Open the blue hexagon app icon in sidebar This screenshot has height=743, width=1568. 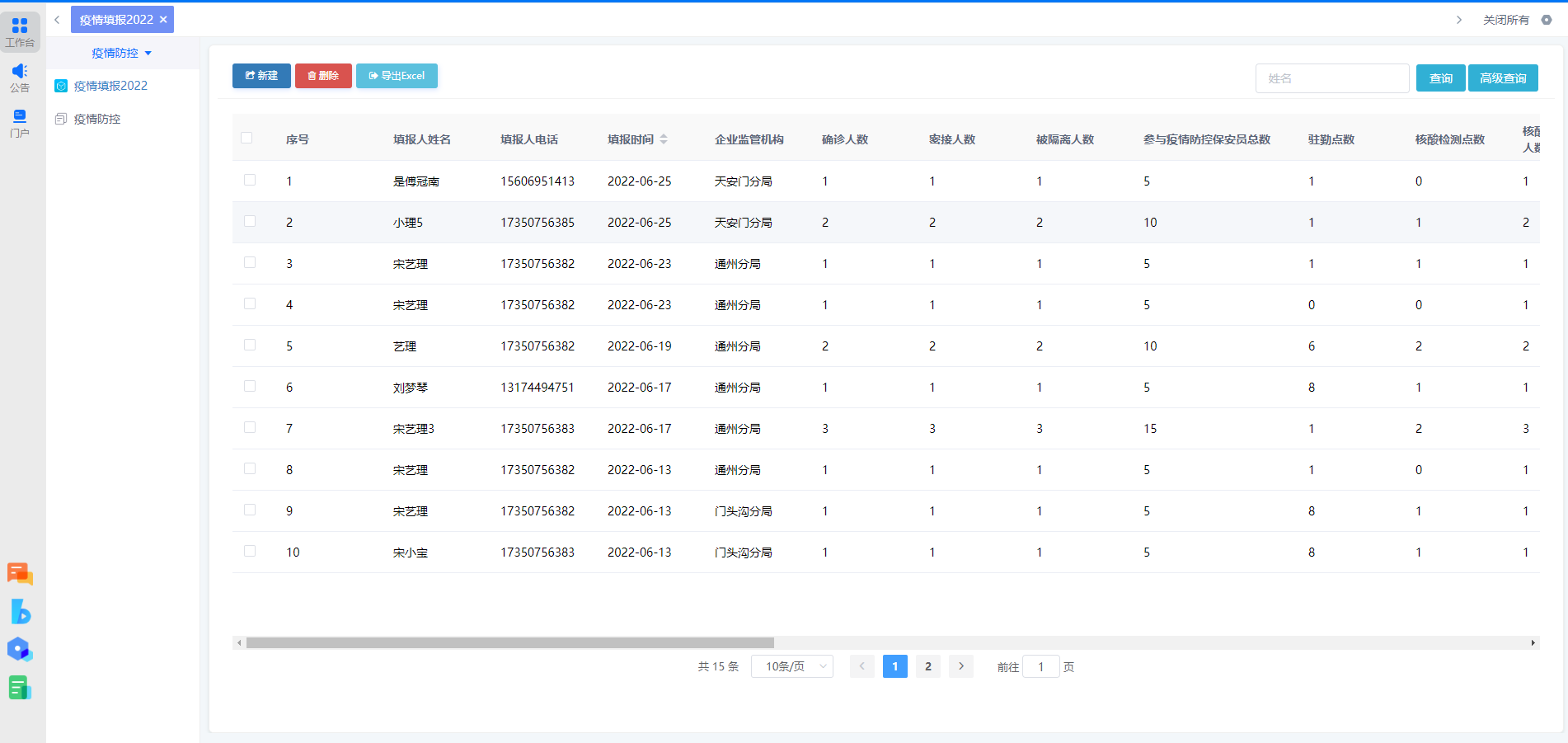pos(20,649)
